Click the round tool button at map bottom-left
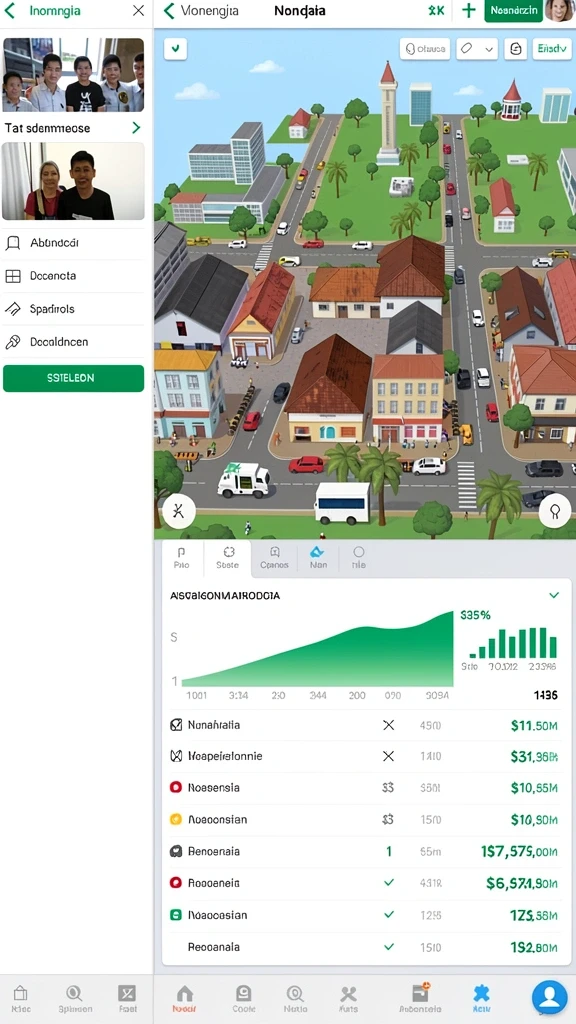This screenshot has width=576, height=1024. (x=179, y=511)
